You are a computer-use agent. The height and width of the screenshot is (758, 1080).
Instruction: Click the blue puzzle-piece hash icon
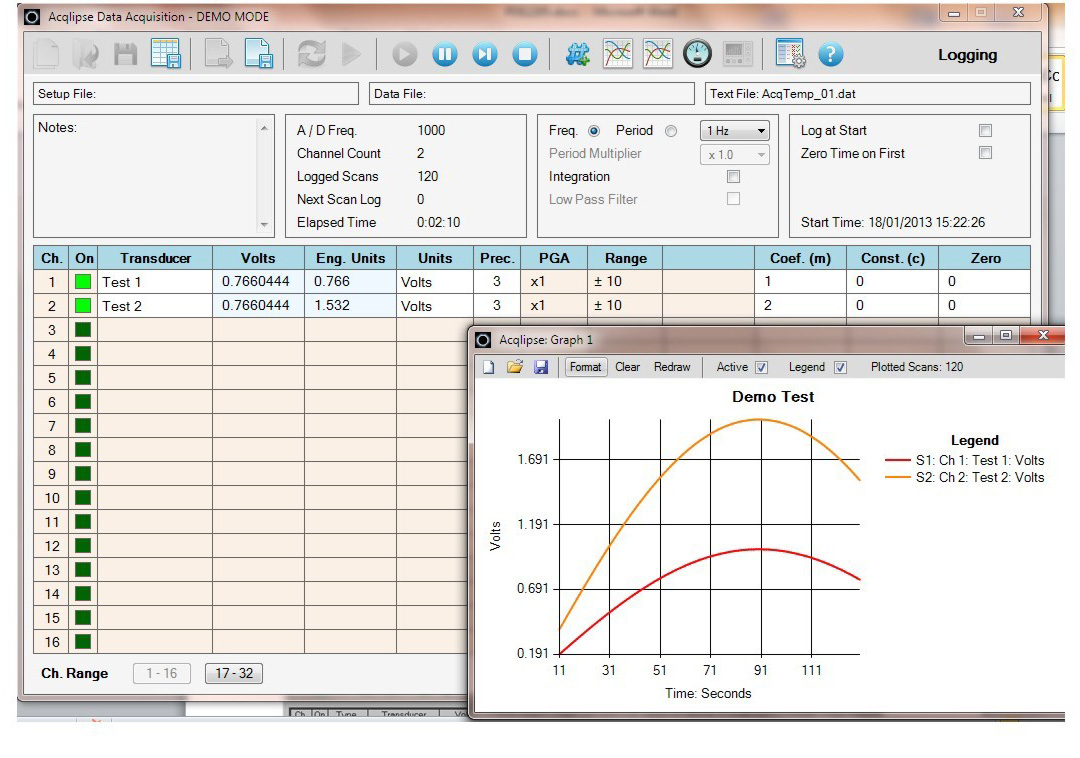(577, 55)
